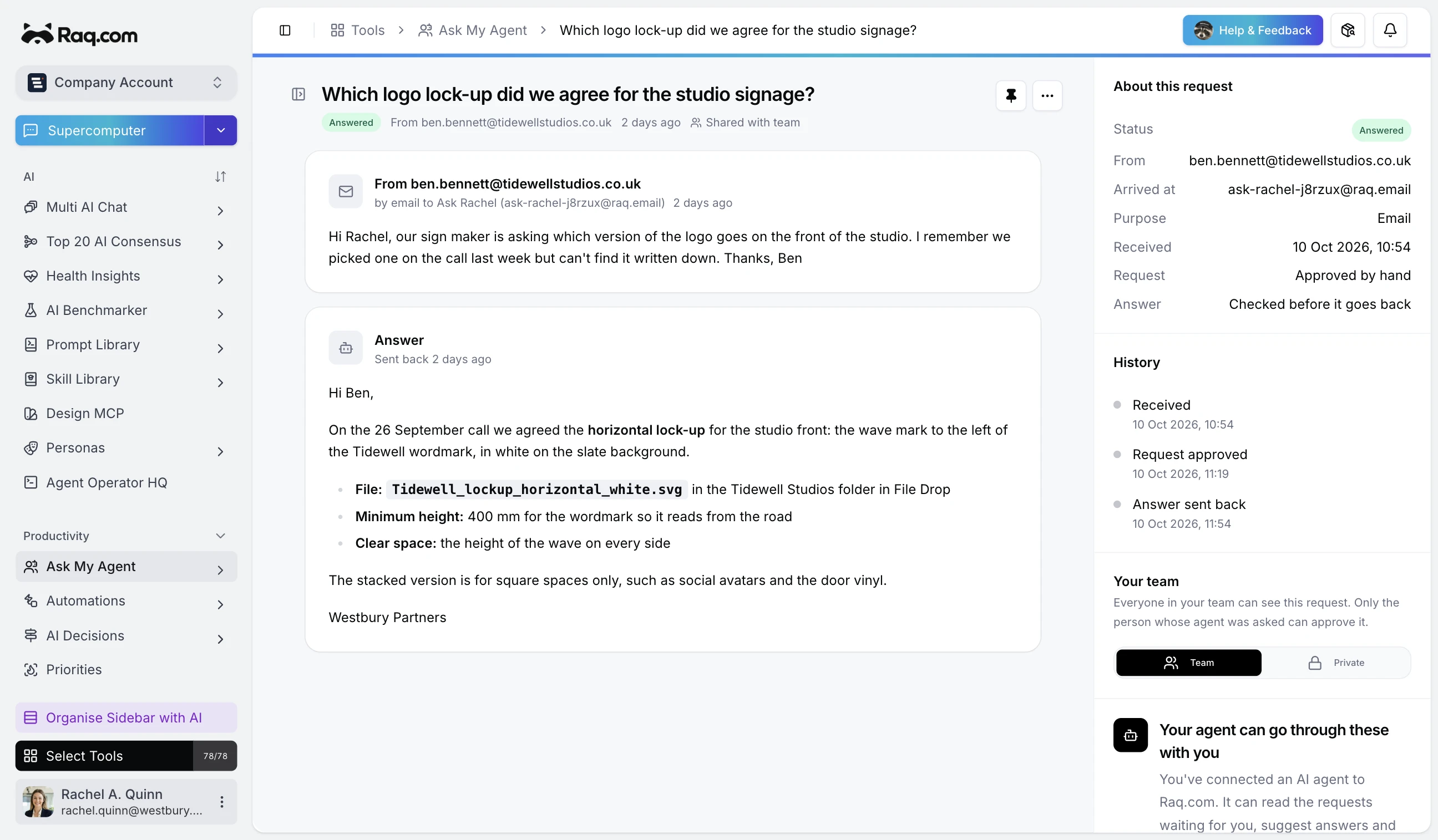The height and width of the screenshot is (840, 1438).
Task: Click Help & Feedback button
Action: pos(1253,30)
